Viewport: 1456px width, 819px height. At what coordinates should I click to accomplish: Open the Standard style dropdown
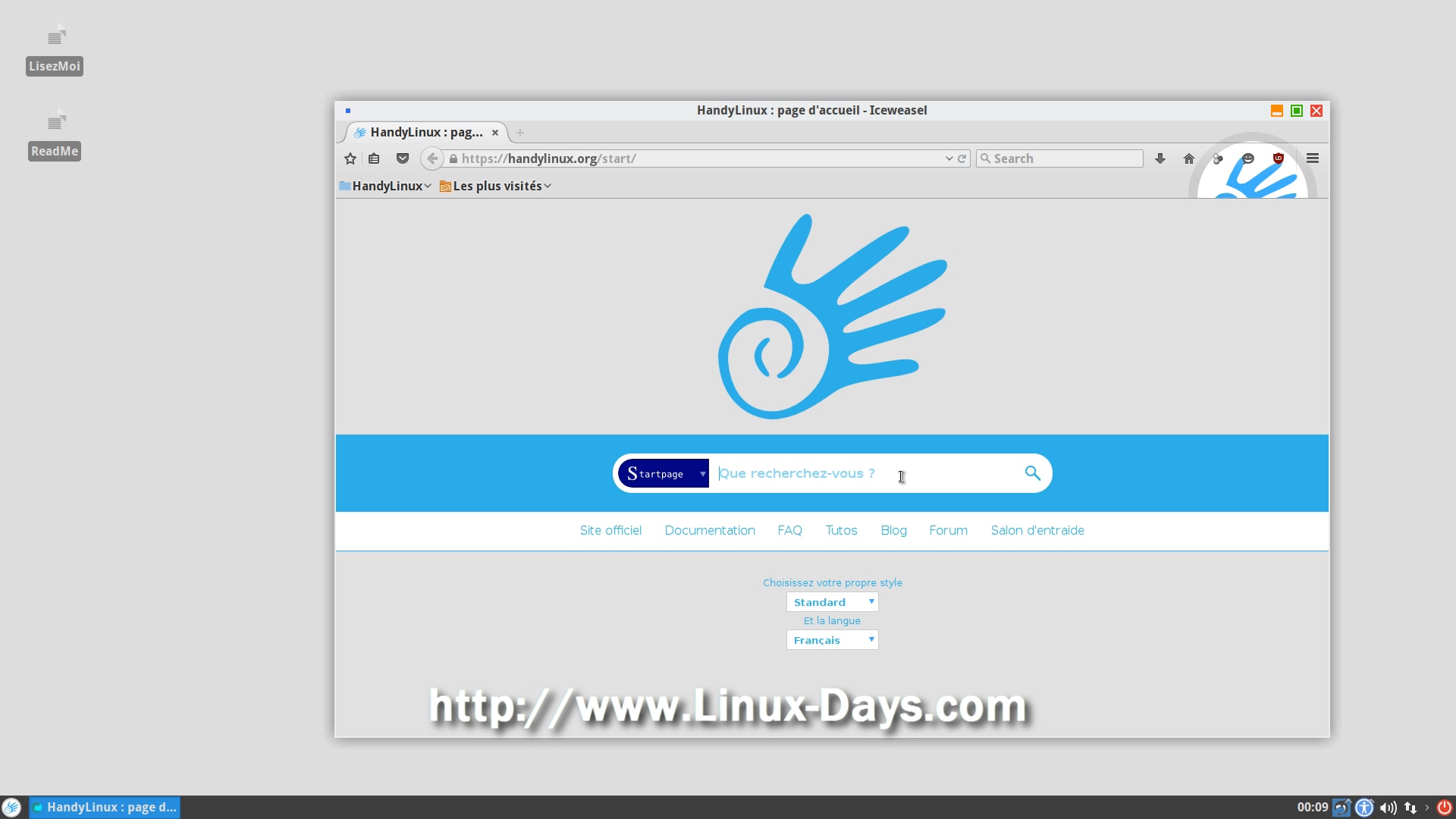(832, 602)
